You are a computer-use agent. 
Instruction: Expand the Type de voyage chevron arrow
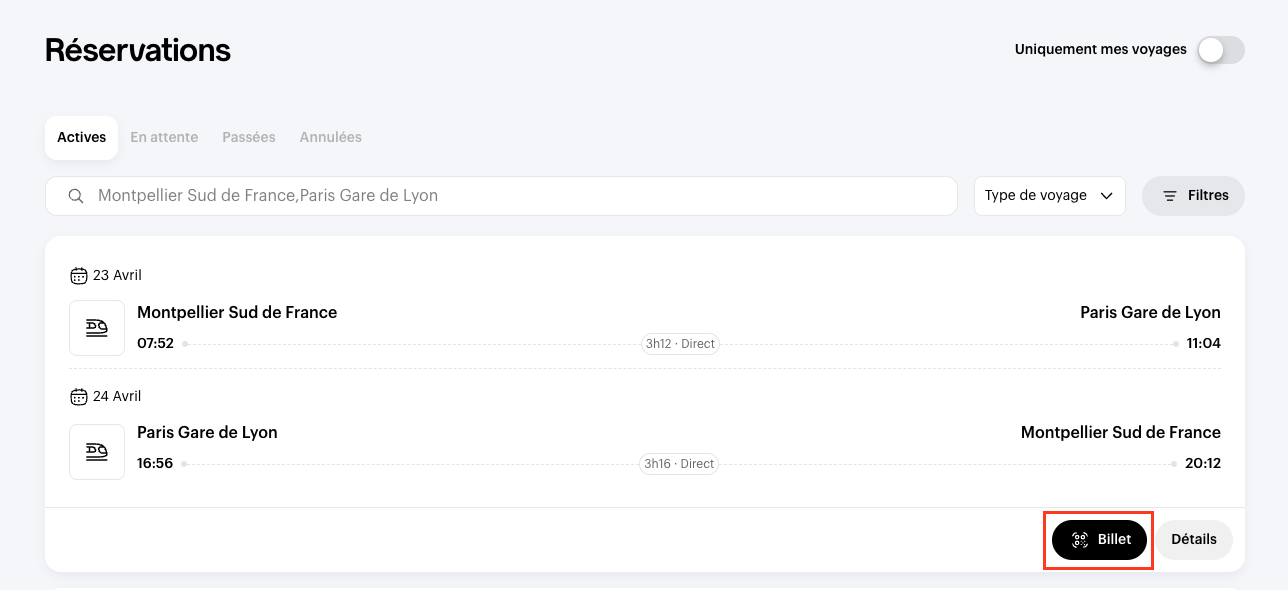coord(1107,196)
